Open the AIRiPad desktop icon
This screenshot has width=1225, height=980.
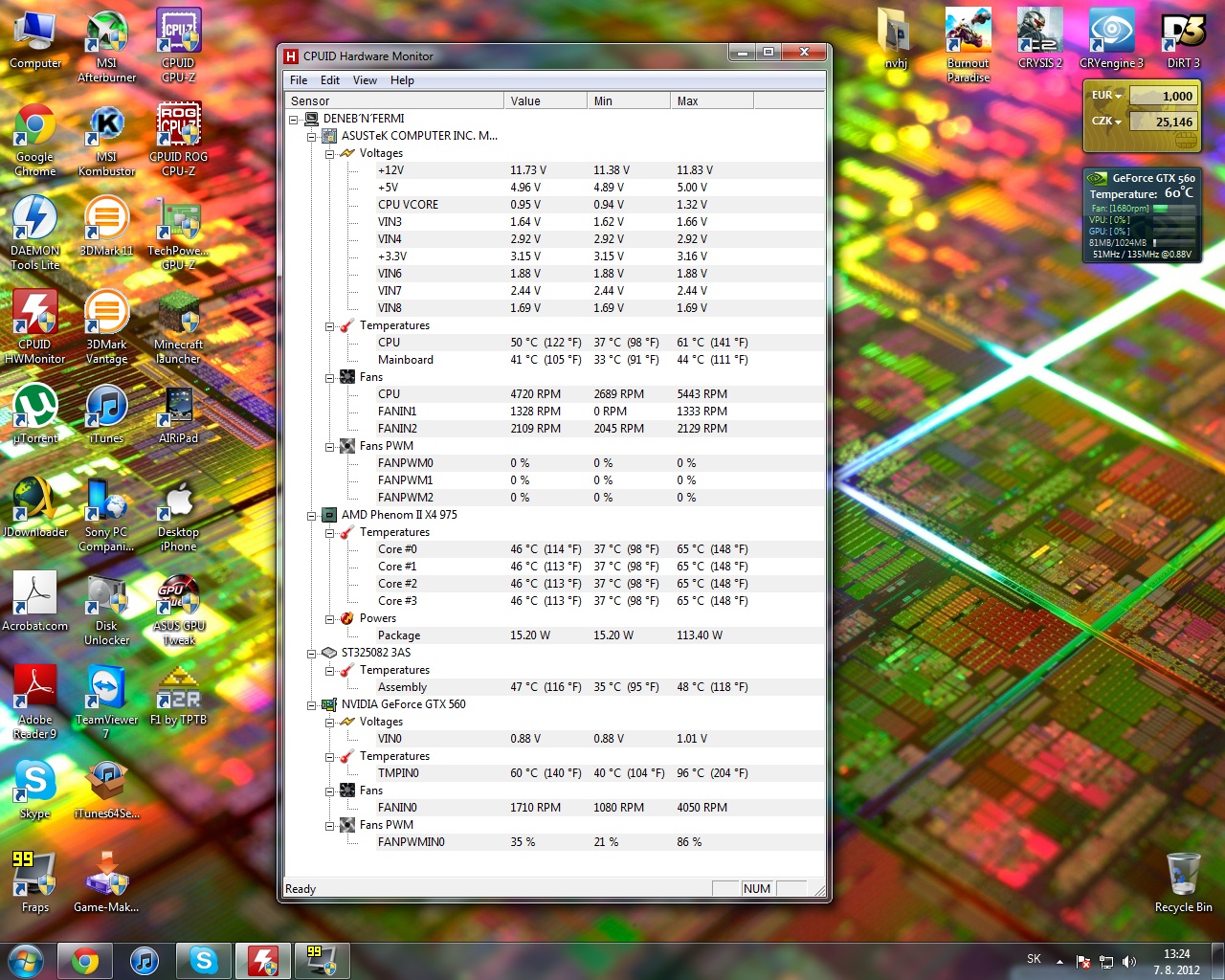[x=178, y=414]
